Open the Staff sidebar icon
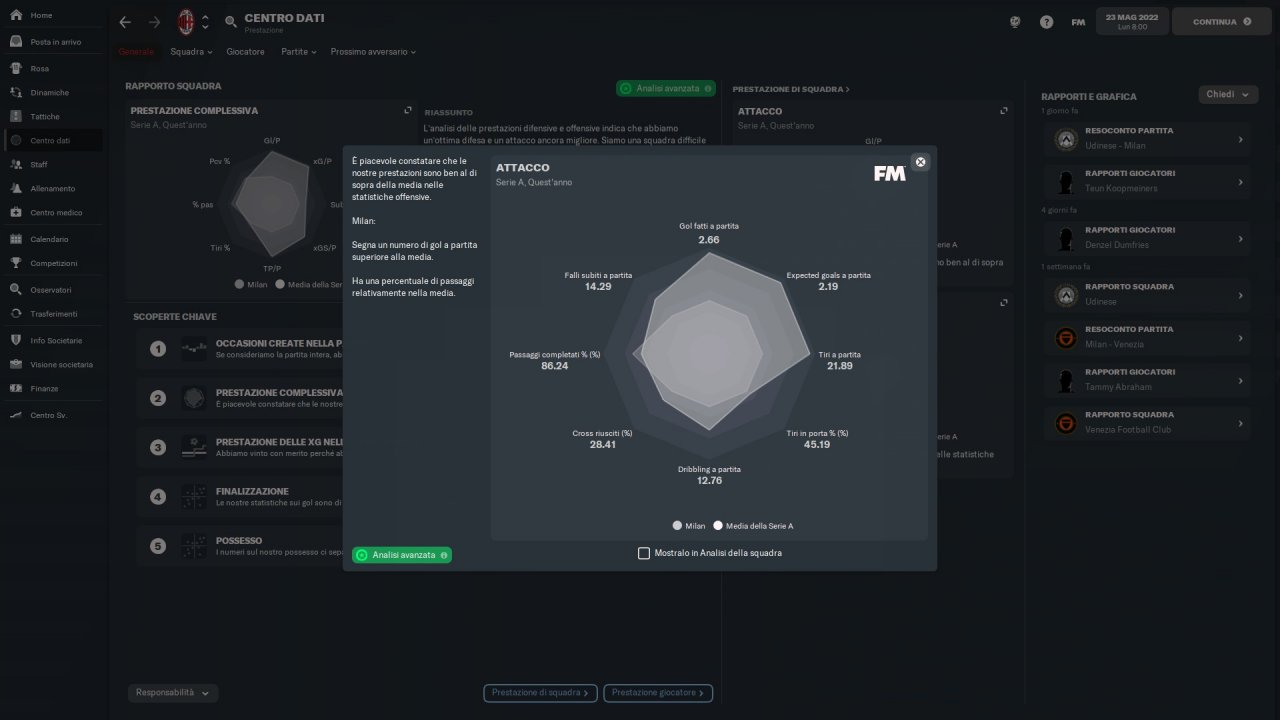This screenshot has height=720, width=1280. (16, 164)
